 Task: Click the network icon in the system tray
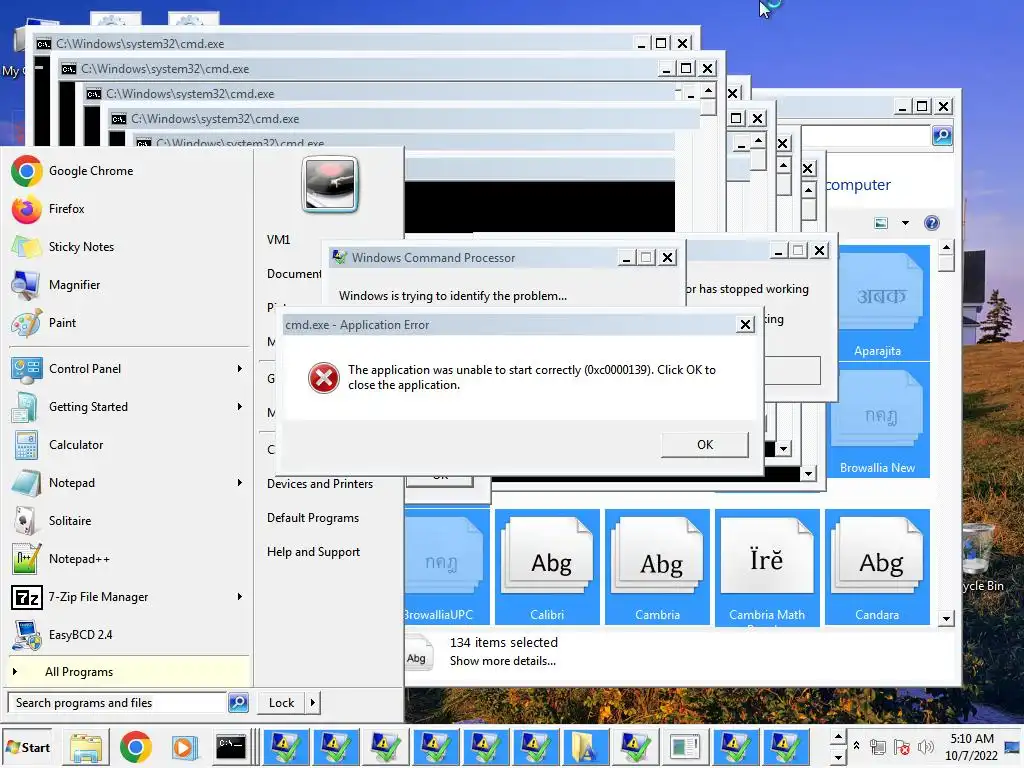pos(878,747)
